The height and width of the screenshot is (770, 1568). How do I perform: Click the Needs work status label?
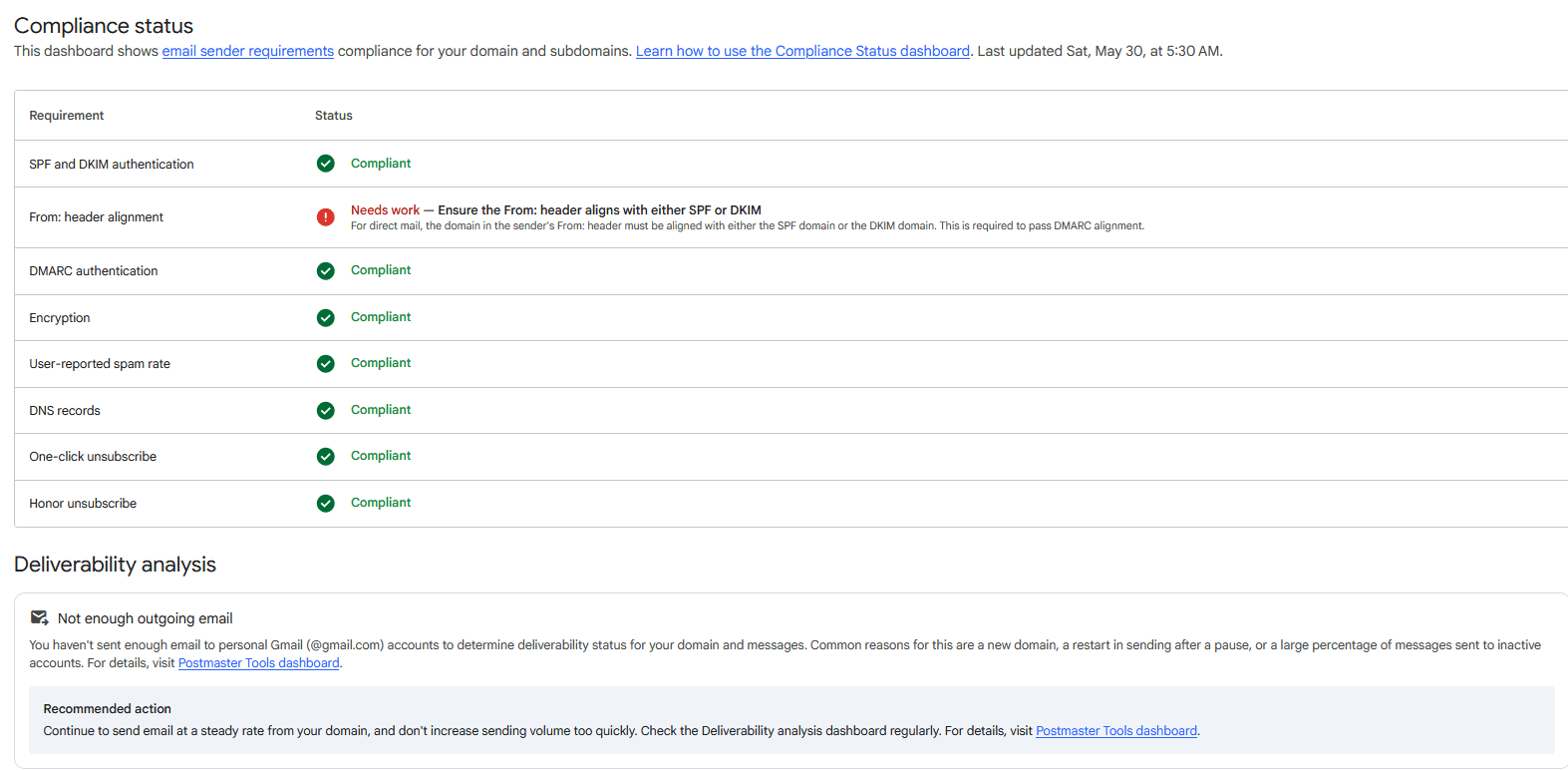pyautogui.click(x=385, y=210)
